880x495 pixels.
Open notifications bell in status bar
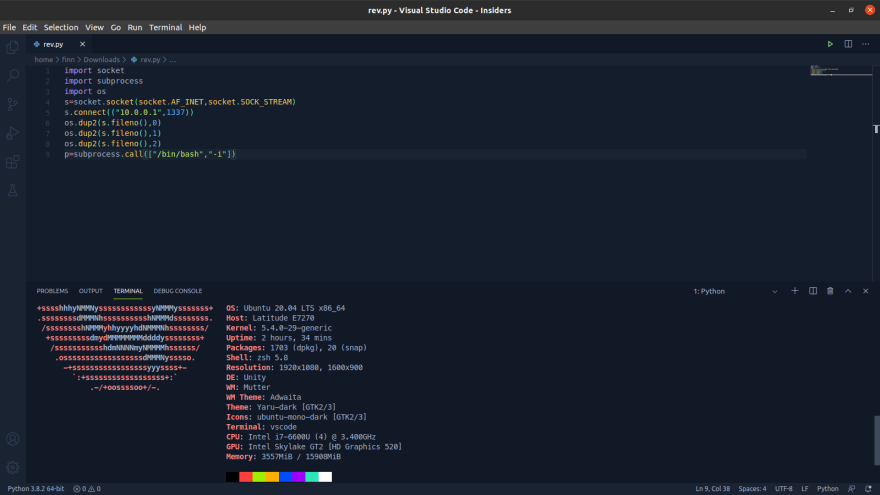point(868,489)
